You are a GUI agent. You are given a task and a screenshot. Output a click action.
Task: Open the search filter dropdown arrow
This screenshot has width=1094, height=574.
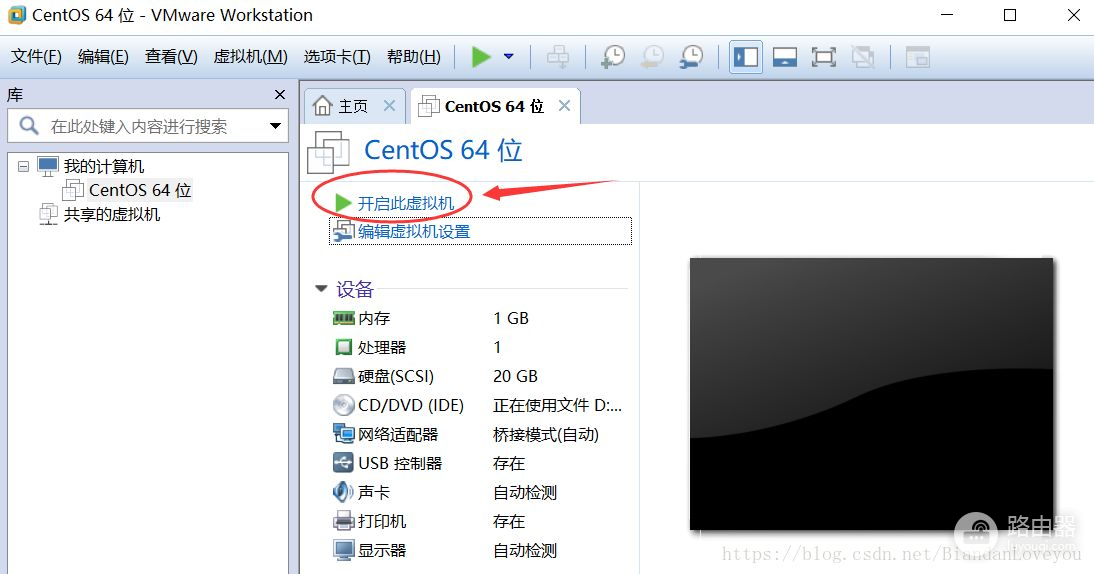pyautogui.click(x=275, y=126)
